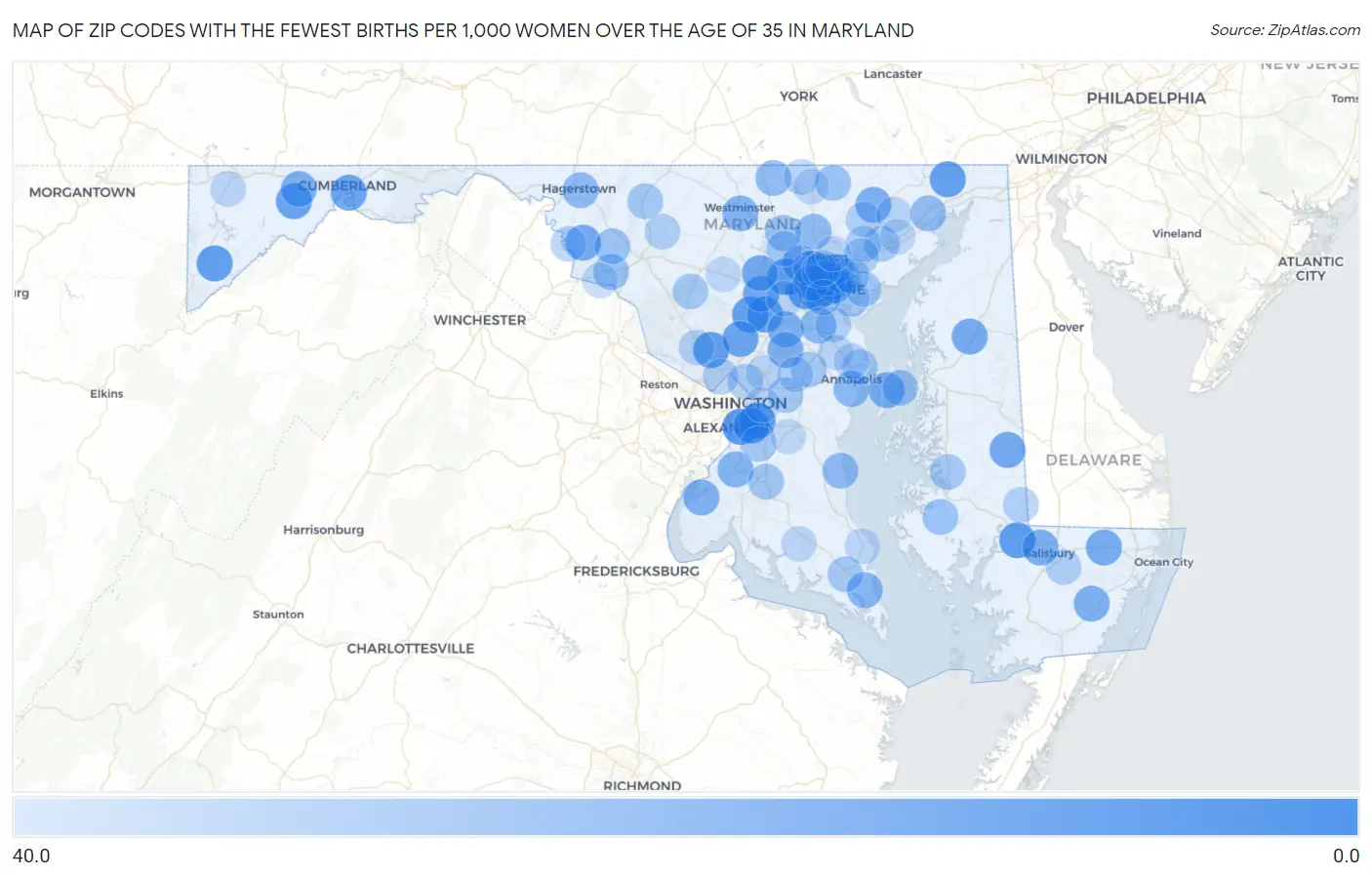Click the Hagerstown label on map

tap(579, 189)
